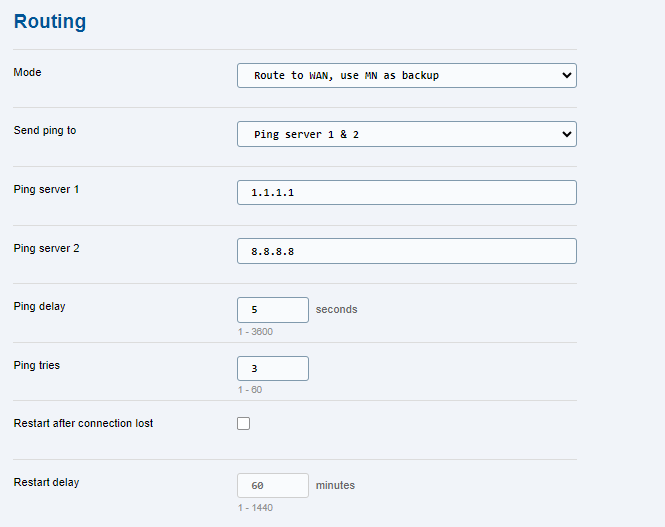Screen dimensions: 665x527
Task: Focus the Ping server 2 field containing 8.8.8.8
Action: 406,251
